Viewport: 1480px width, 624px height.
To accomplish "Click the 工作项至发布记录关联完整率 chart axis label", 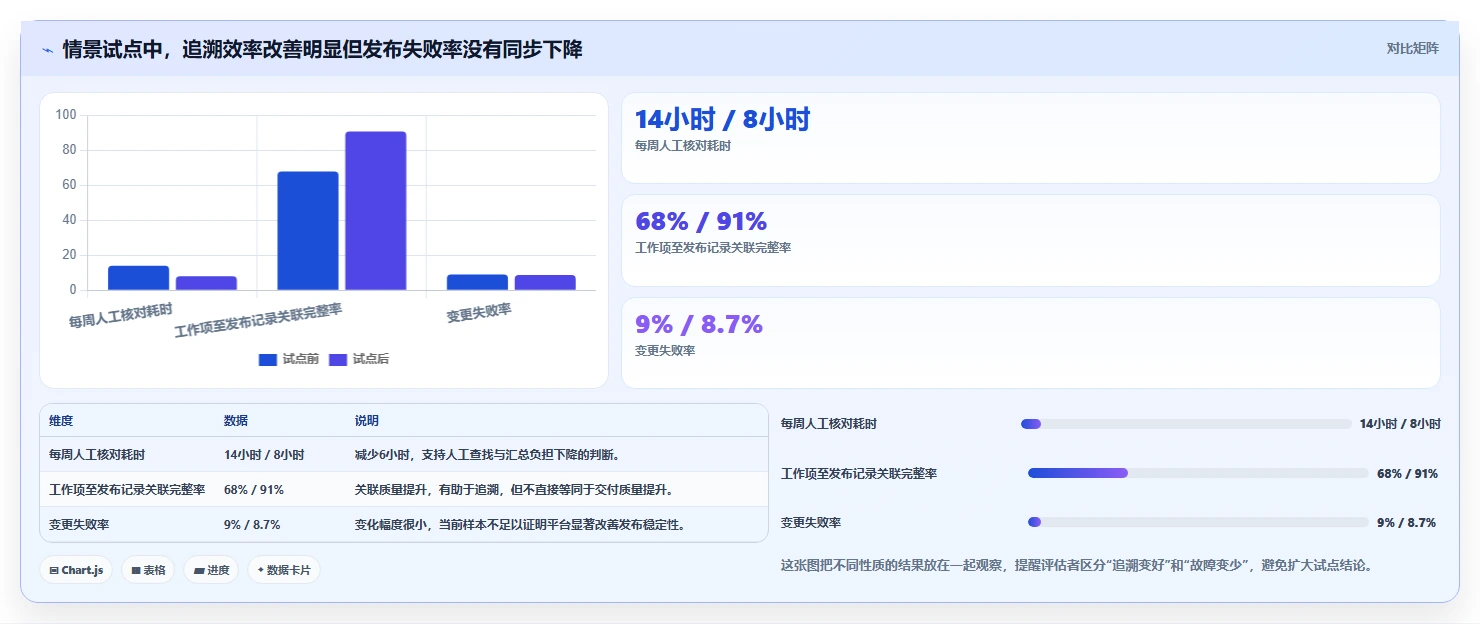I will pos(258,321).
